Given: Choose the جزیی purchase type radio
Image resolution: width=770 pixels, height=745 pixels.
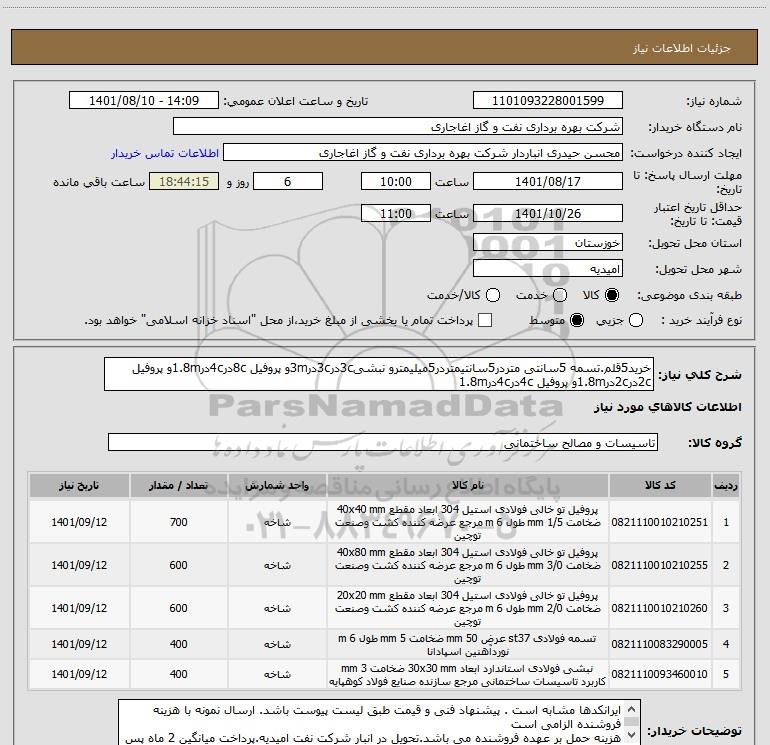Looking at the screenshot, I should coord(636,321).
